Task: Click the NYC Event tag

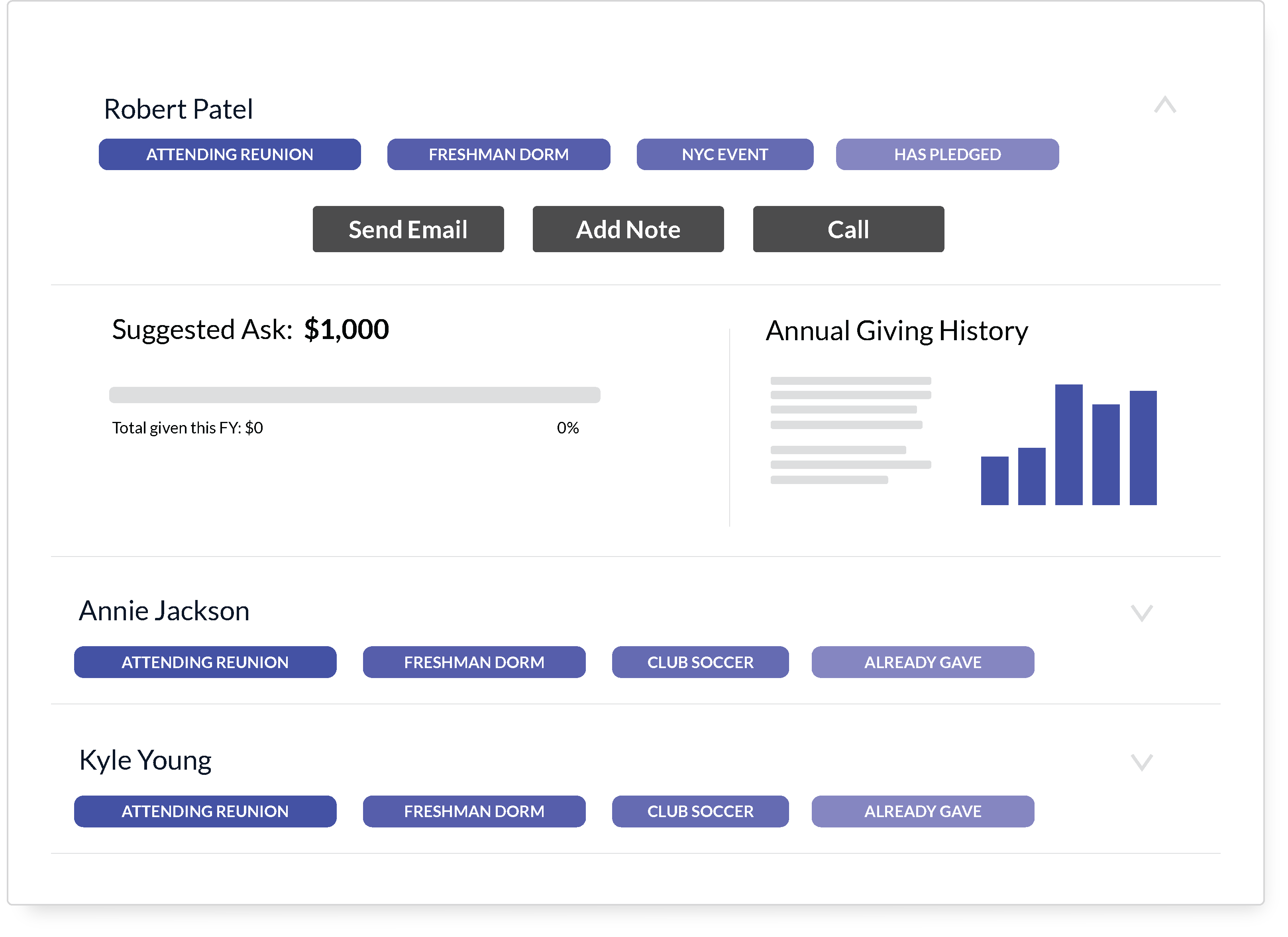Action: 725,155
